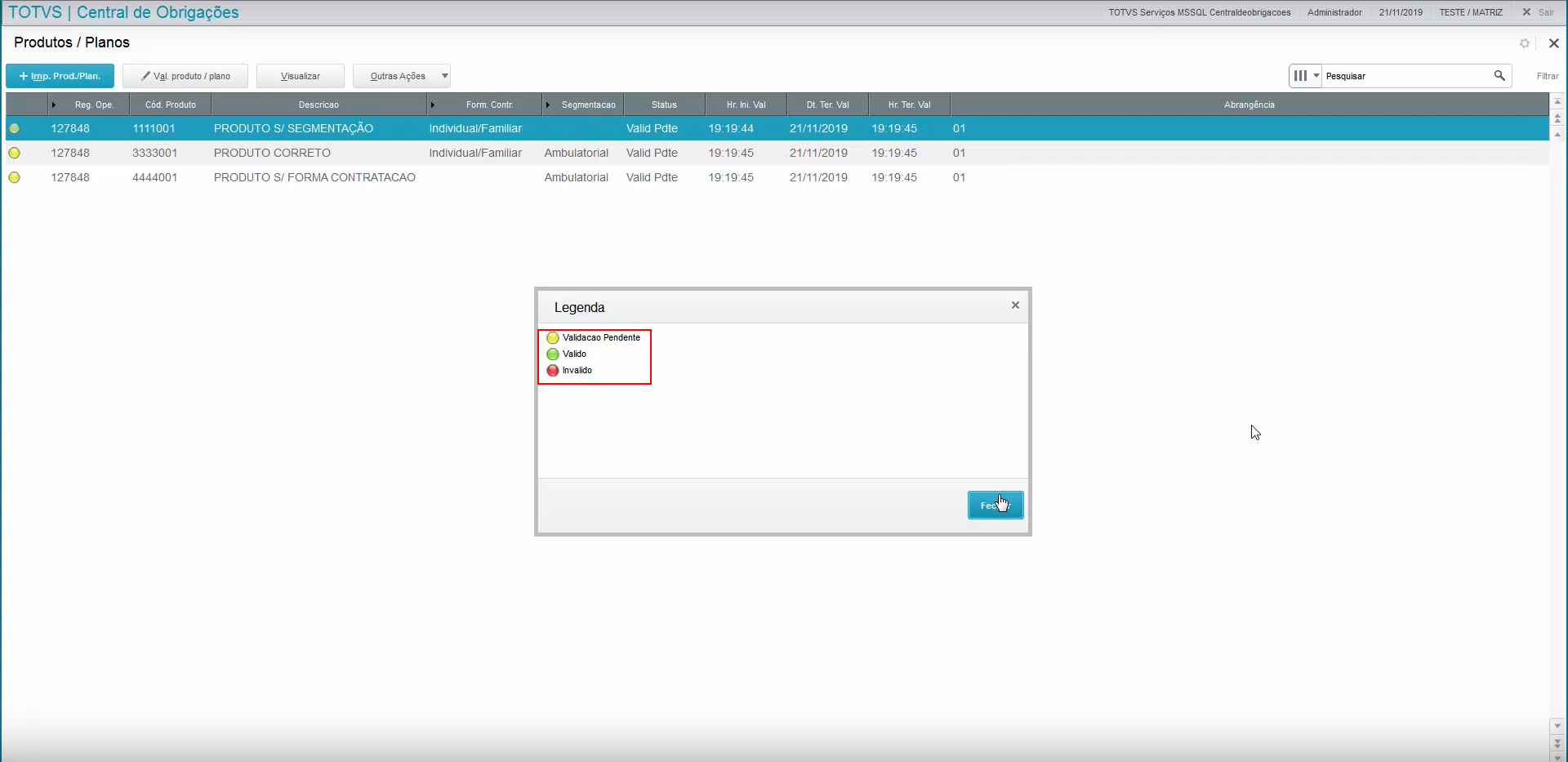Screen dimensions: 1568x762
Task: Select product code 4444001 cell
Action: [154, 177]
